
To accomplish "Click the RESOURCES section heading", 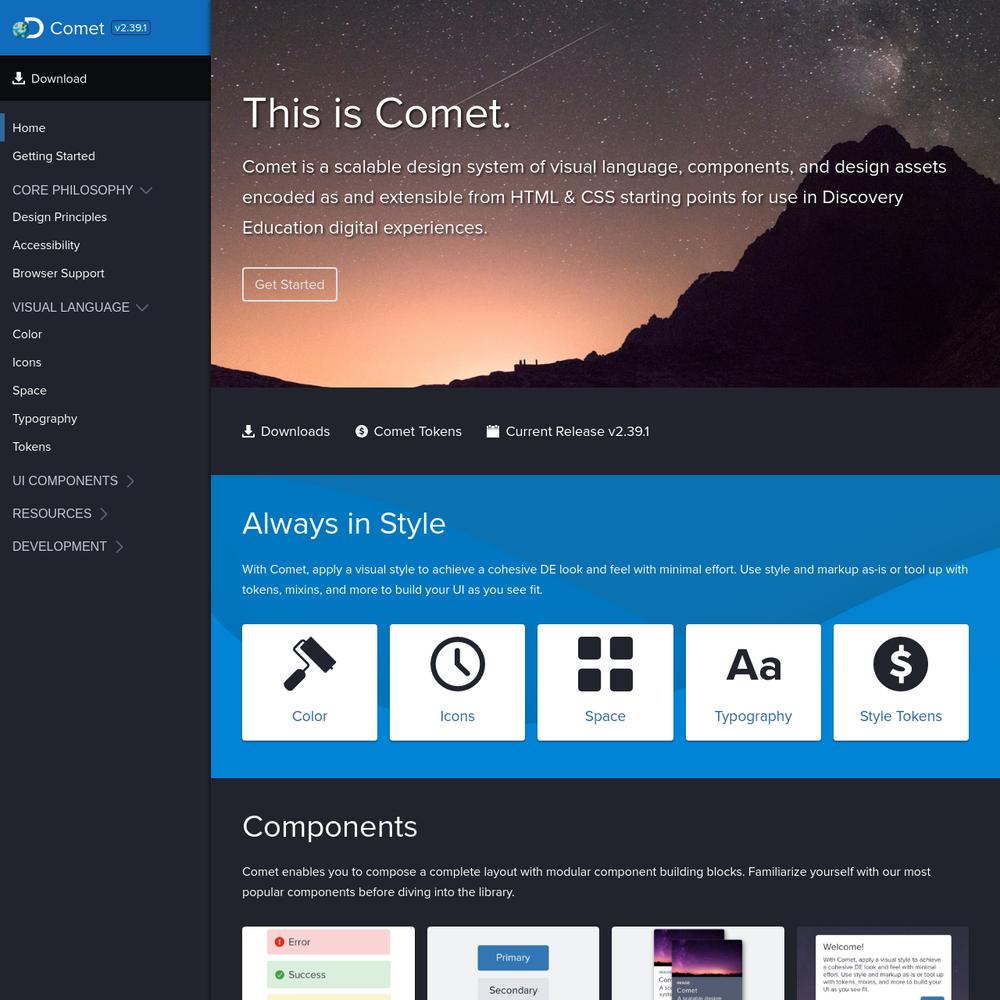I will point(52,513).
